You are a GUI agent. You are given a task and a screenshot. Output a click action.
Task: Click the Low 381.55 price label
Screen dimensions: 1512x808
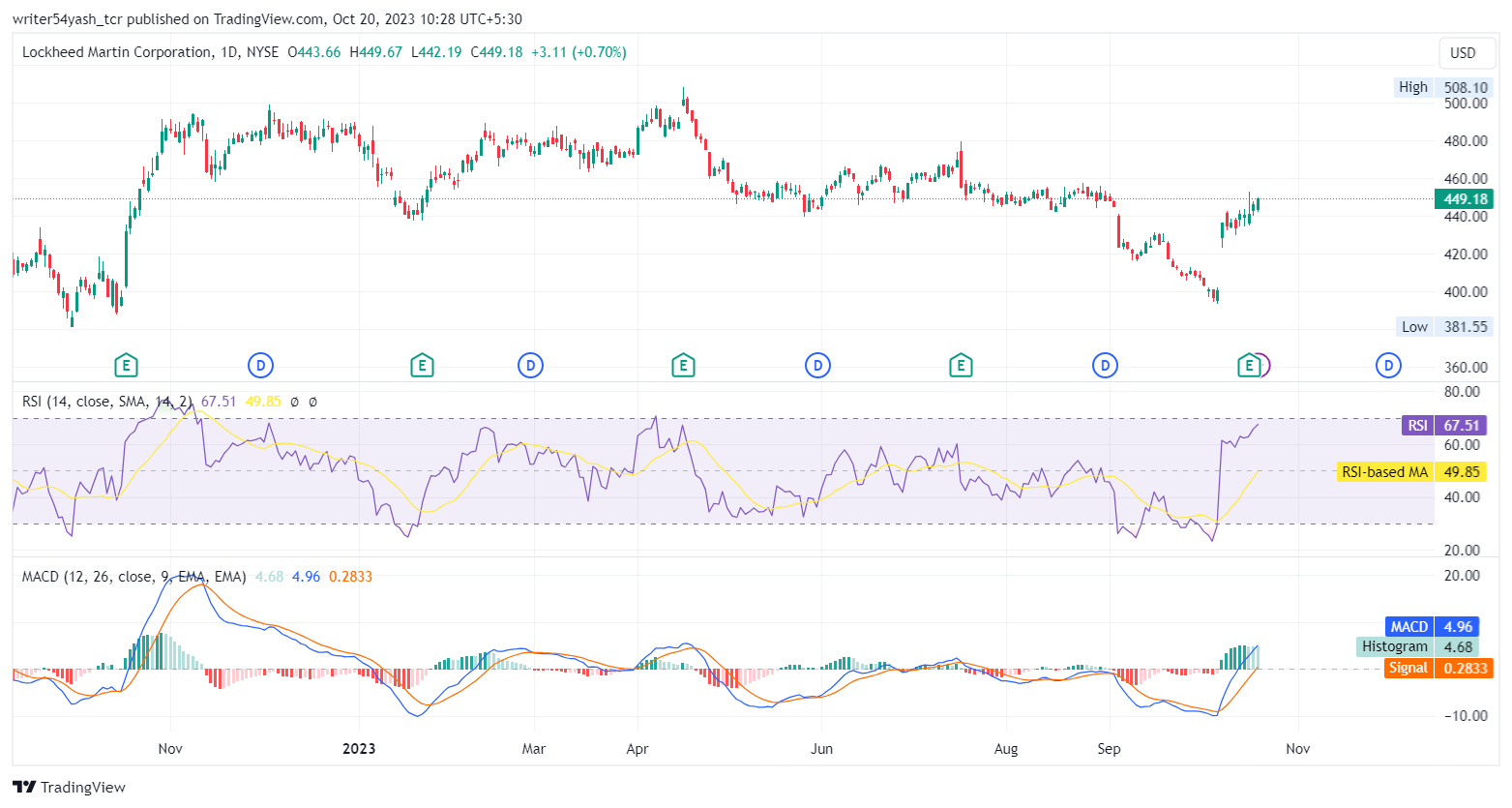1445,326
